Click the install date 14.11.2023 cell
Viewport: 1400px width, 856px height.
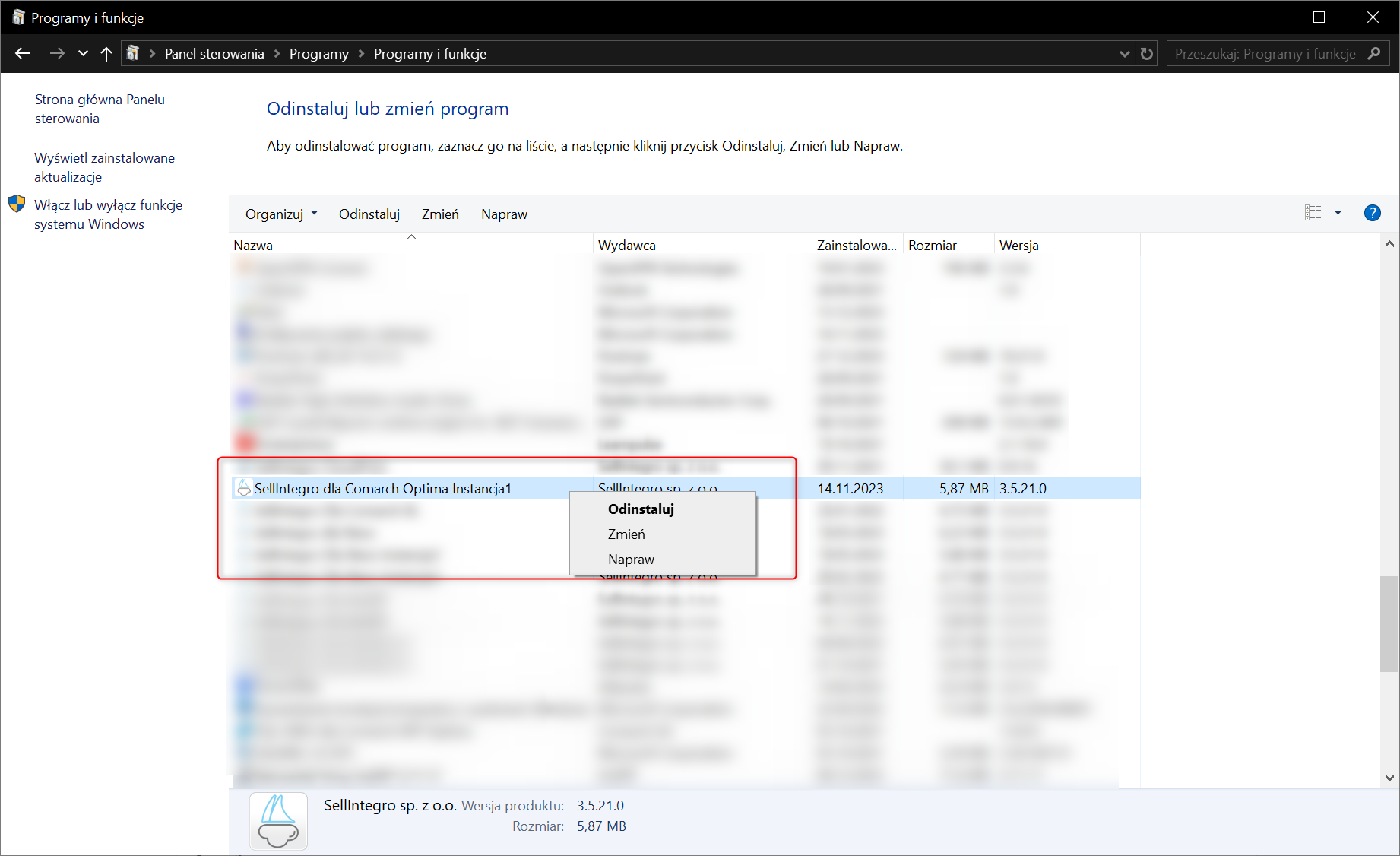(850, 489)
